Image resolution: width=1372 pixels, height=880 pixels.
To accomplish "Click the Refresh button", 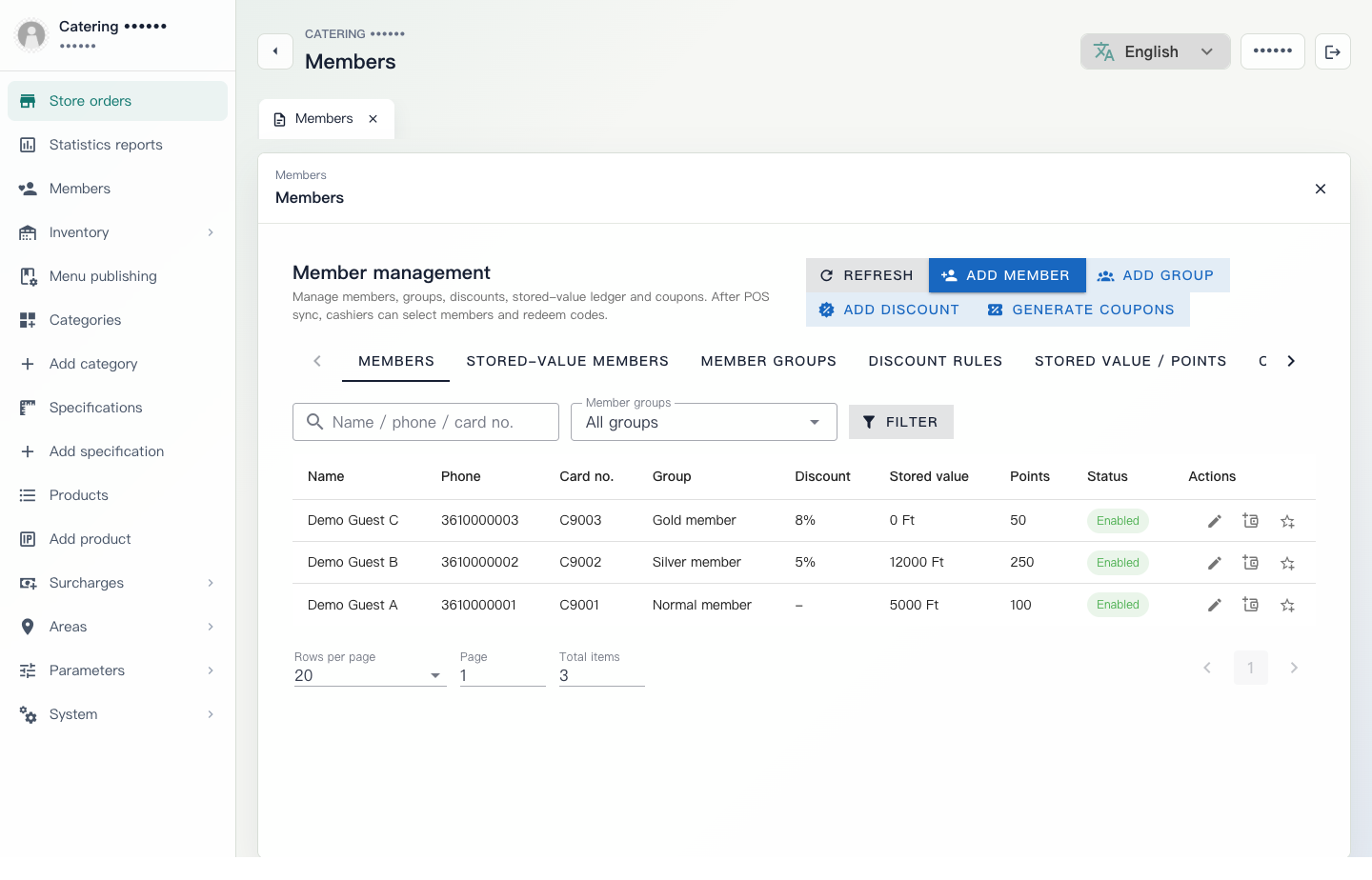I will point(867,275).
